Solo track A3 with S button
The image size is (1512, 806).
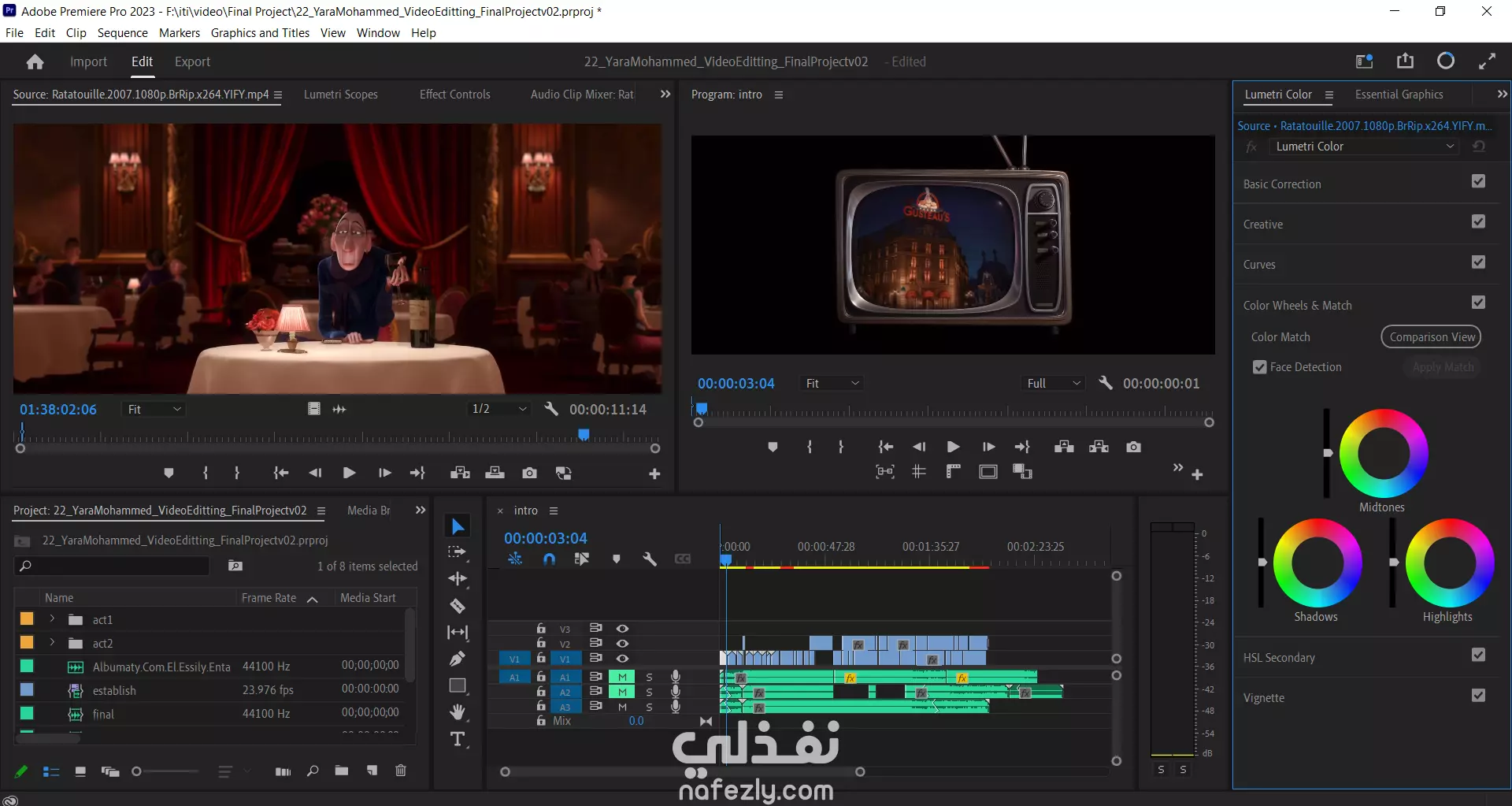pos(649,707)
